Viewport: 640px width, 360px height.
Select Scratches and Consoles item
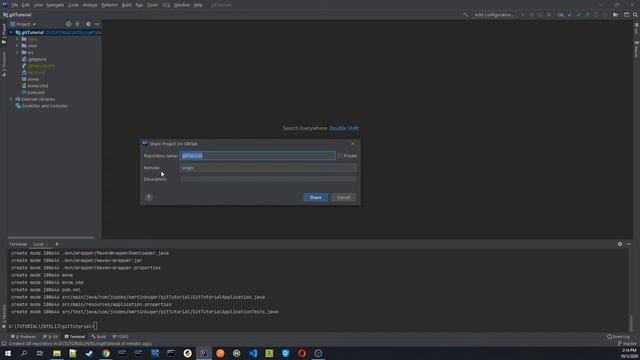(x=42, y=106)
